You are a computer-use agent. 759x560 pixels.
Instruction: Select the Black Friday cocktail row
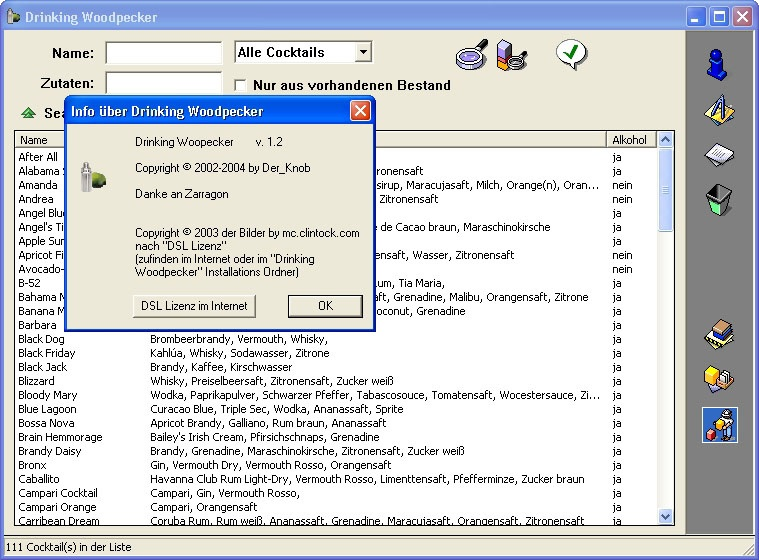pyautogui.click(x=336, y=353)
